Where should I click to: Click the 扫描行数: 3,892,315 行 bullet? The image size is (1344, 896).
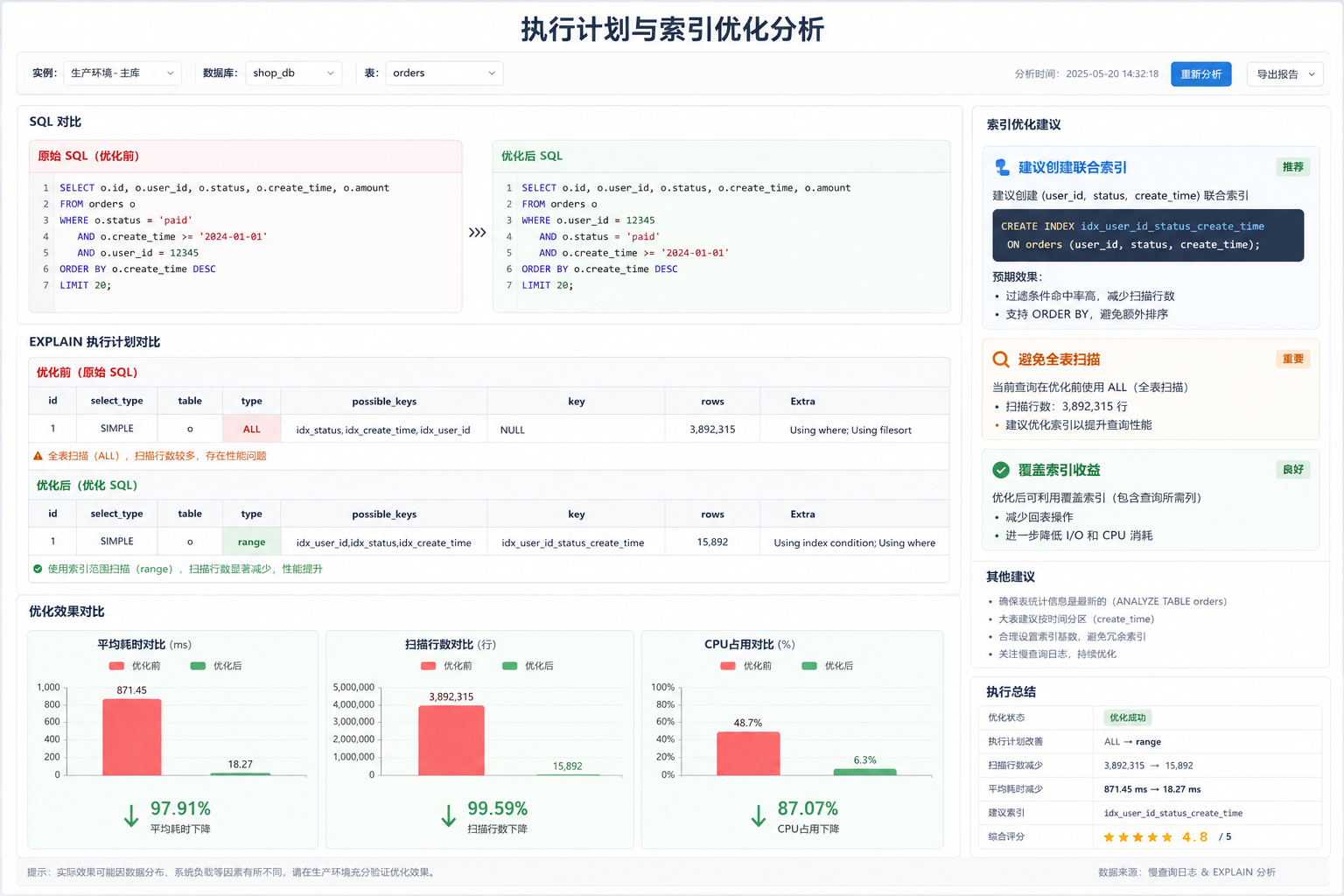1066,406
